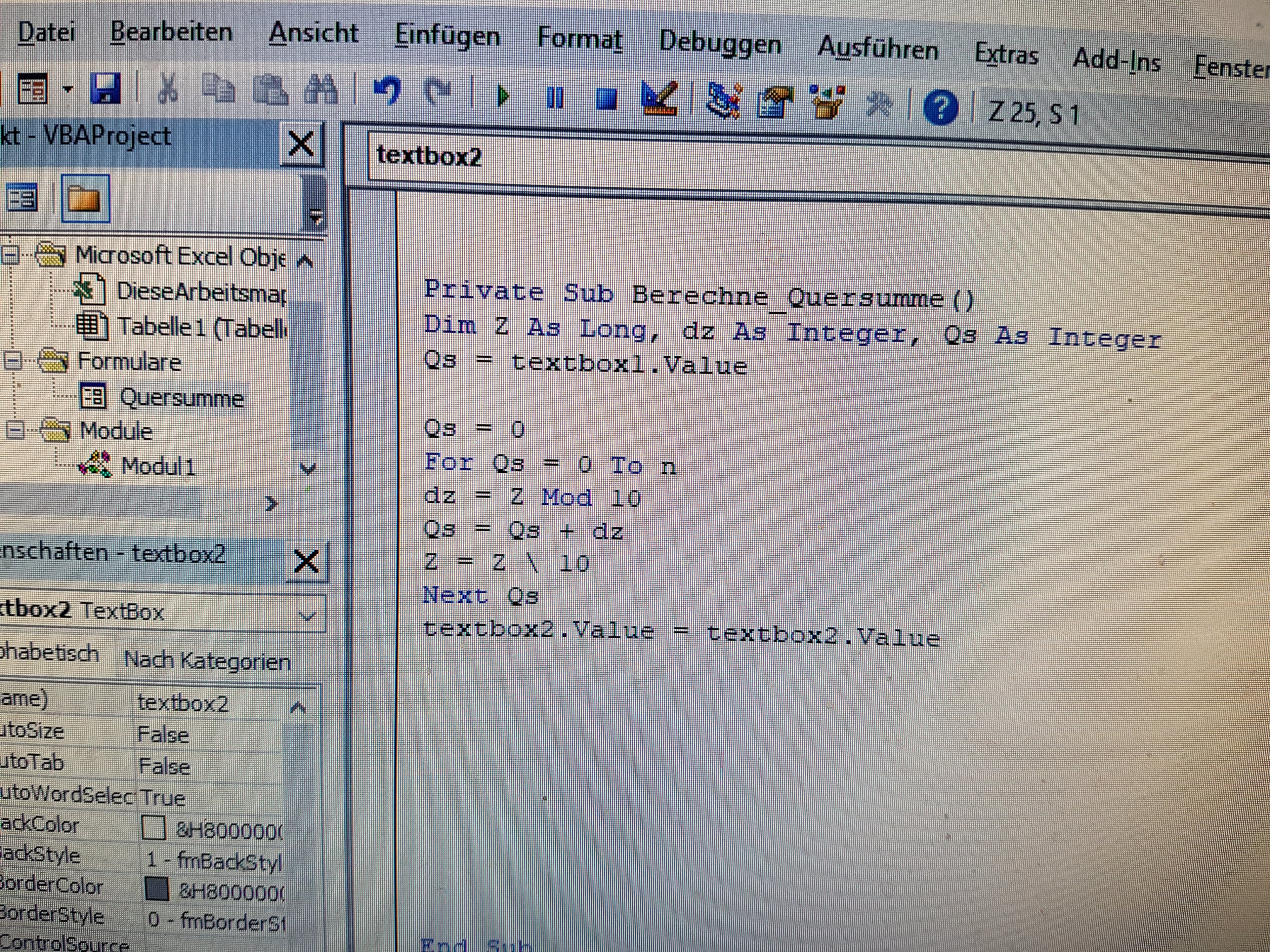Viewport: 1270px width, 952px height.
Task: Open the textbox2 object dropdown in properties
Action: [x=307, y=616]
